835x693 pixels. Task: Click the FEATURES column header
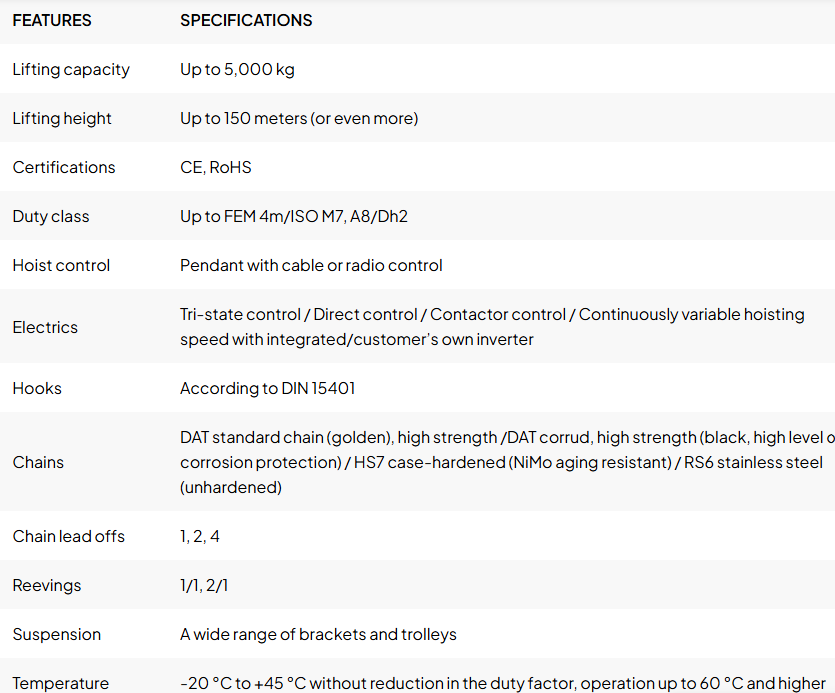52,20
